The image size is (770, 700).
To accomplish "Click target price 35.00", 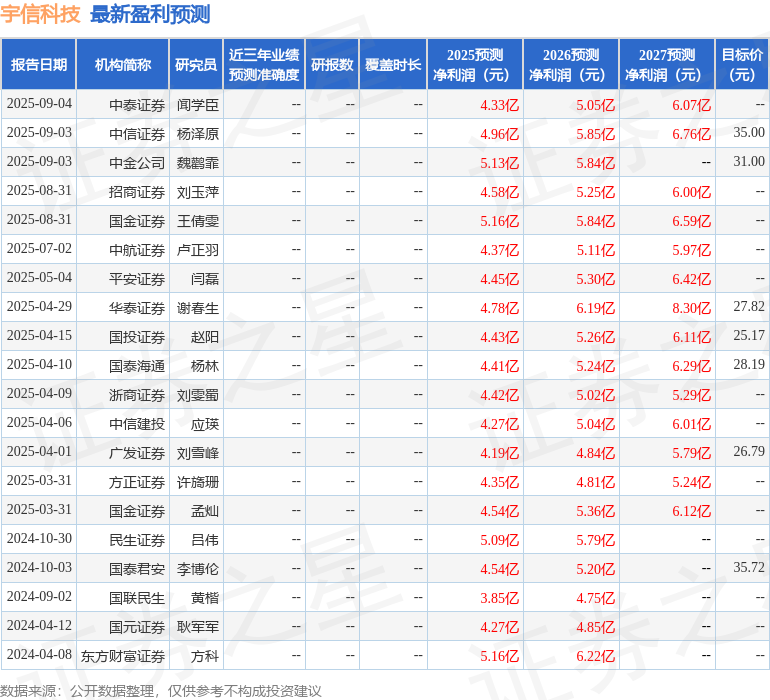I will click(749, 132).
